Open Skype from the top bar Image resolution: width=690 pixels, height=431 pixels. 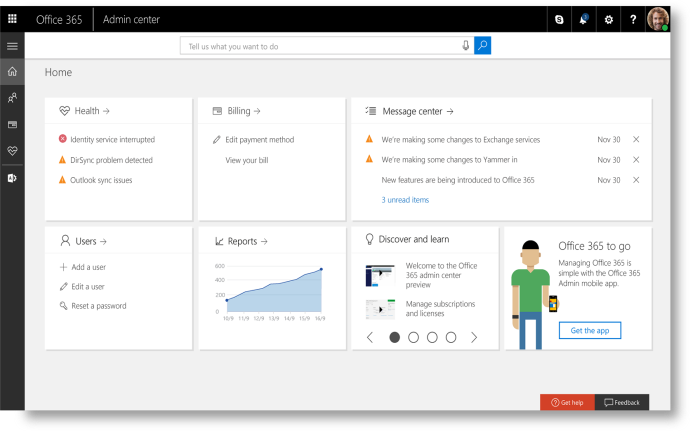[x=559, y=19]
